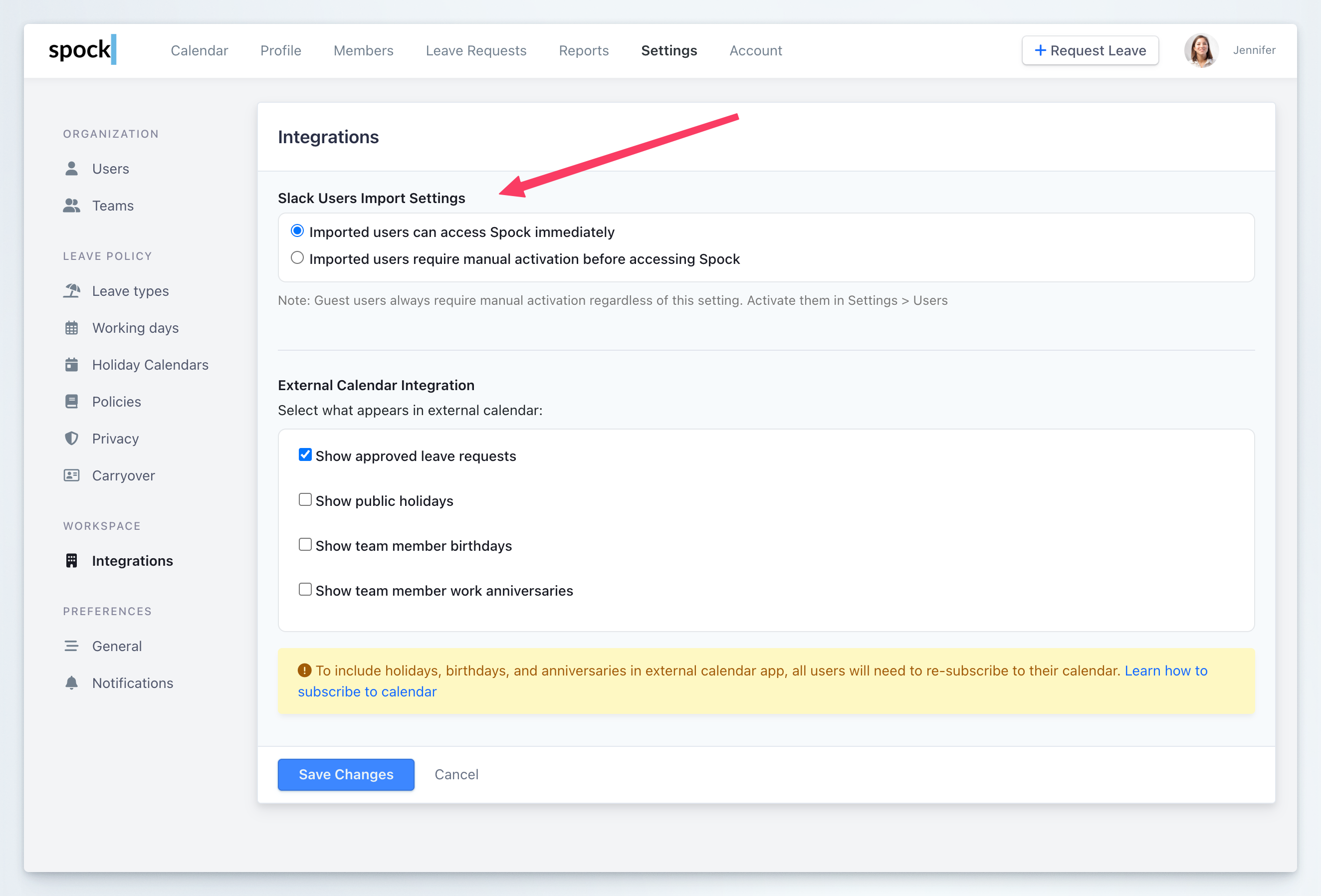1321x896 pixels.
Task: Open Learn how to subscribe link
Action: pos(1165,671)
